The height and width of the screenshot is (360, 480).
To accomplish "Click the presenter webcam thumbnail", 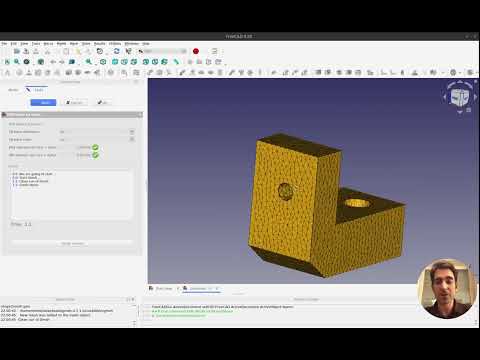I will coord(447,289).
